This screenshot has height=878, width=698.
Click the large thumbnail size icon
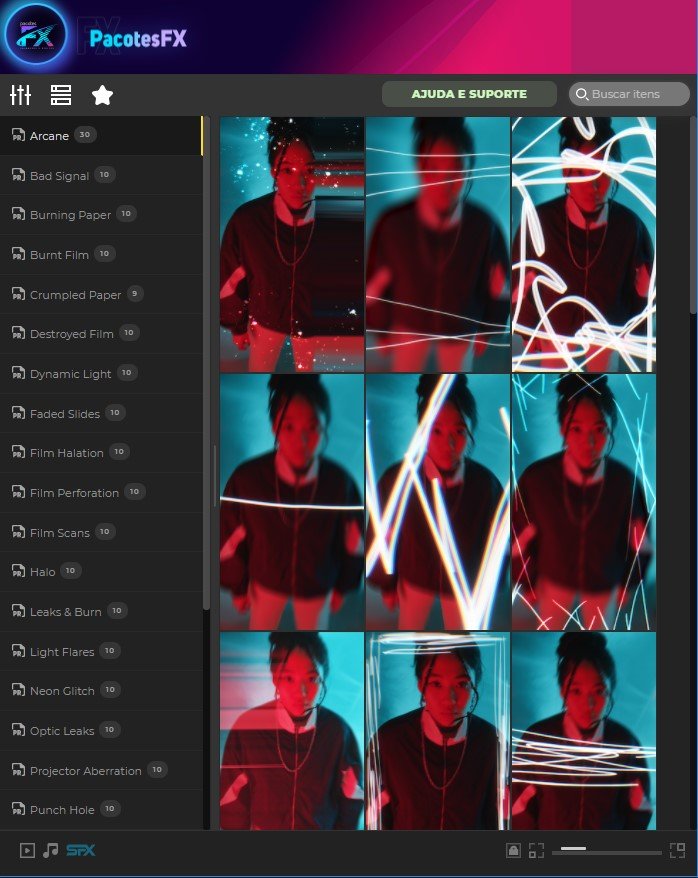[677, 850]
